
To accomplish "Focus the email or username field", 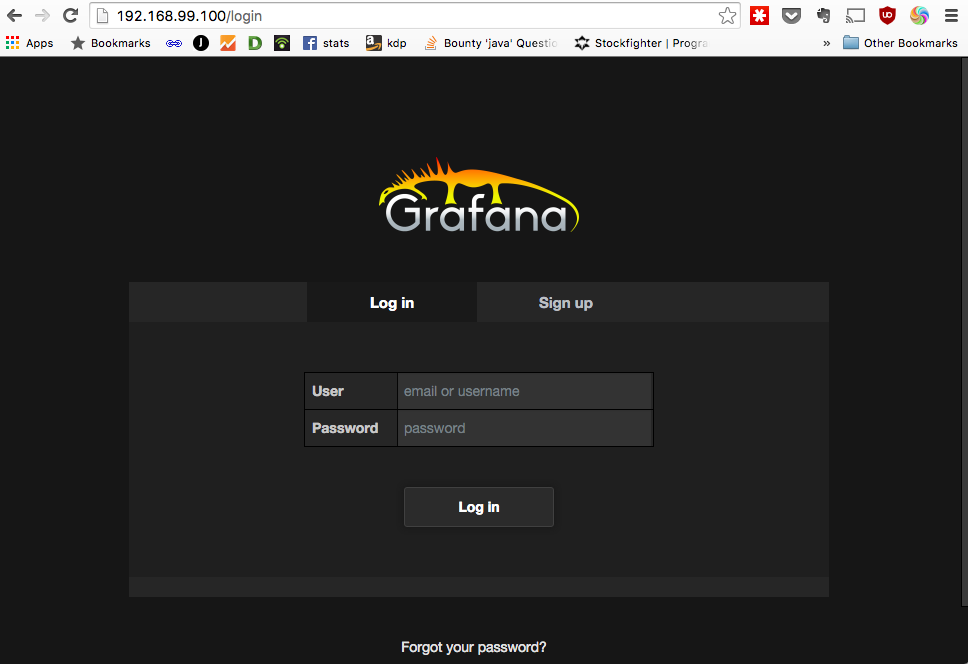I will 525,391.
